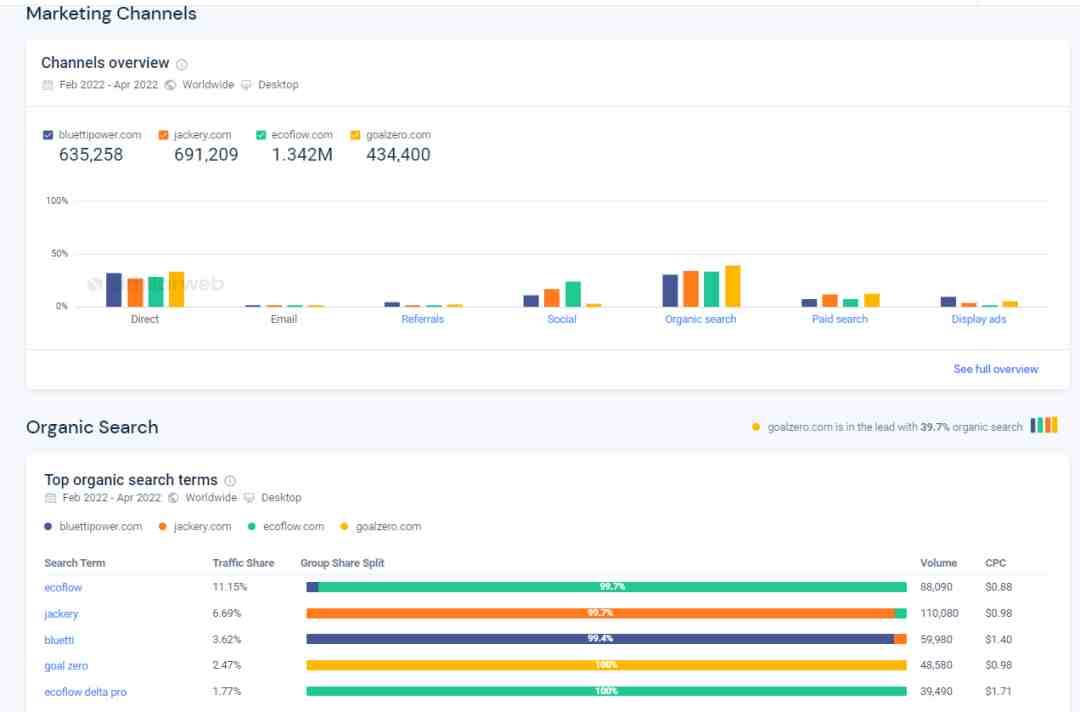
Task: Click the mini bar chart icon beside organic search lead
Action: pyautogui.click(x=1043, y=426)
